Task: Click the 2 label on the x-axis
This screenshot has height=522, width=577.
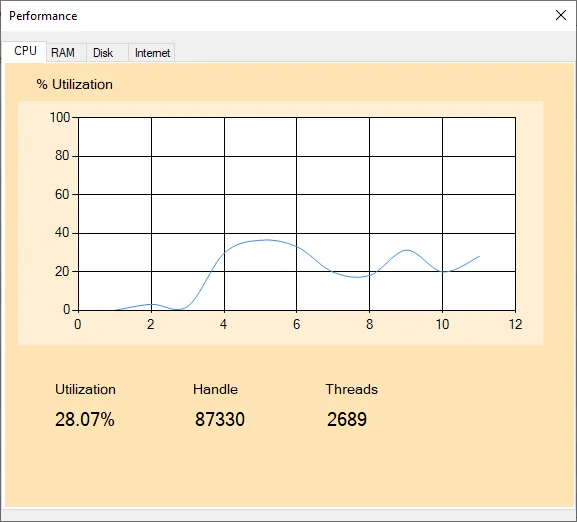Action: 151,324
